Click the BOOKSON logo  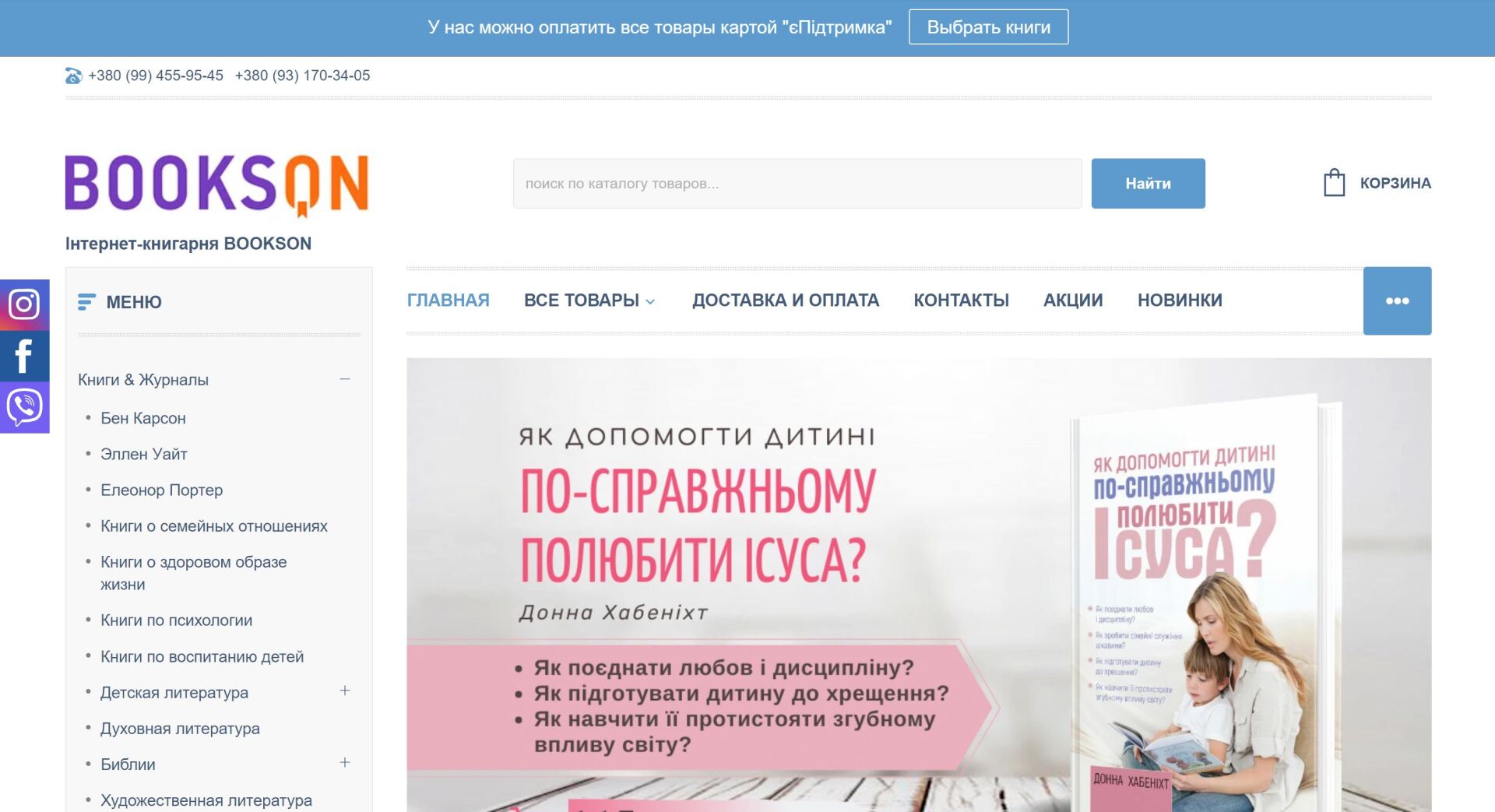point(216,185)
